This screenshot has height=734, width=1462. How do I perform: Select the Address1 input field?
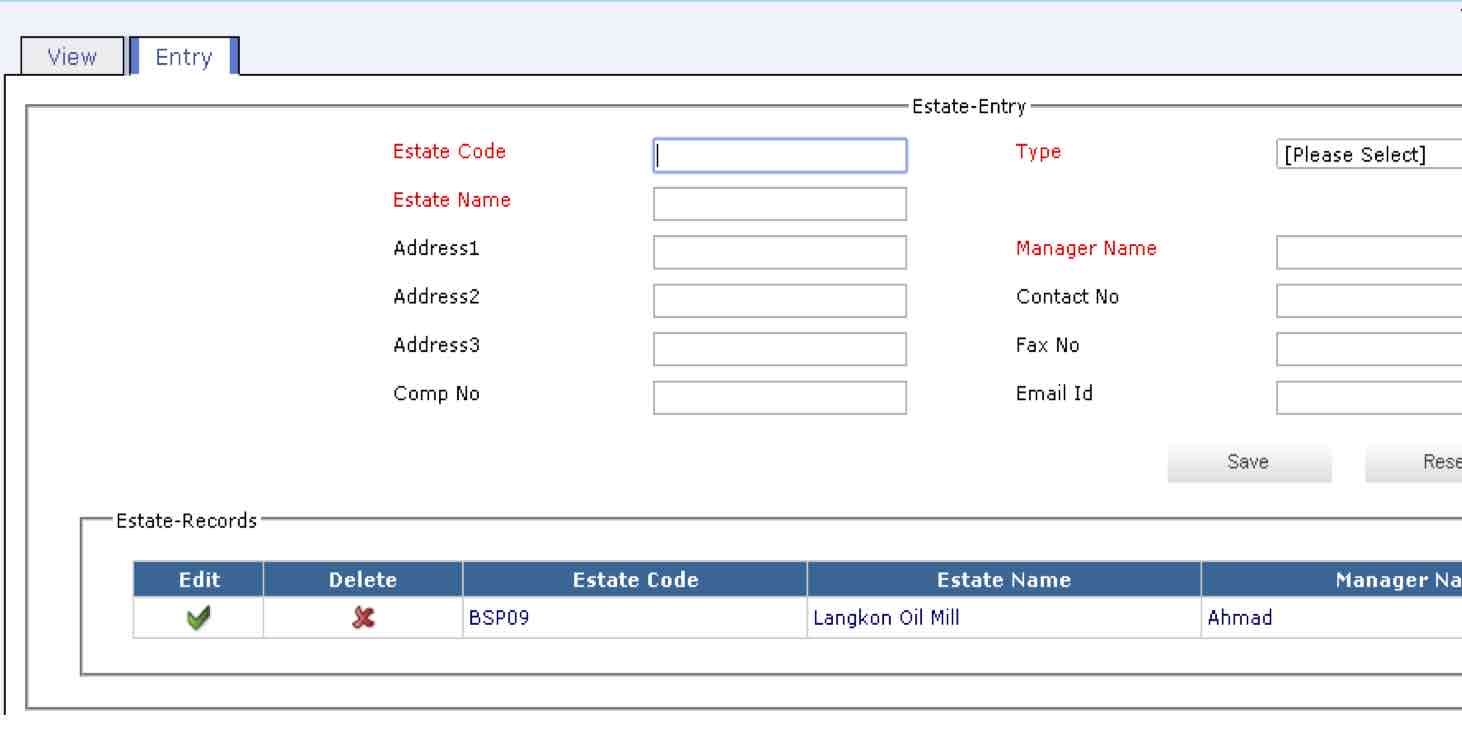pyautogui.click(x=779, y=252)
